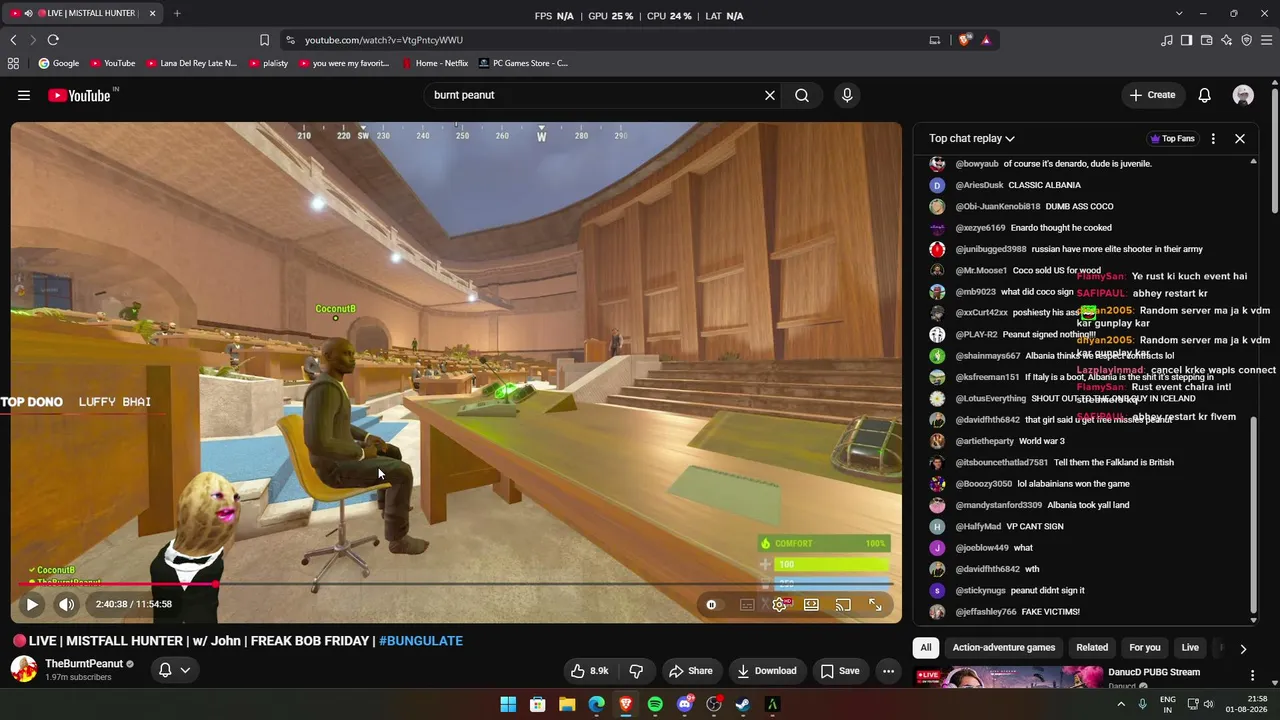Select the All filter chip
The image size is (1280, 720).
click(926, 648)
